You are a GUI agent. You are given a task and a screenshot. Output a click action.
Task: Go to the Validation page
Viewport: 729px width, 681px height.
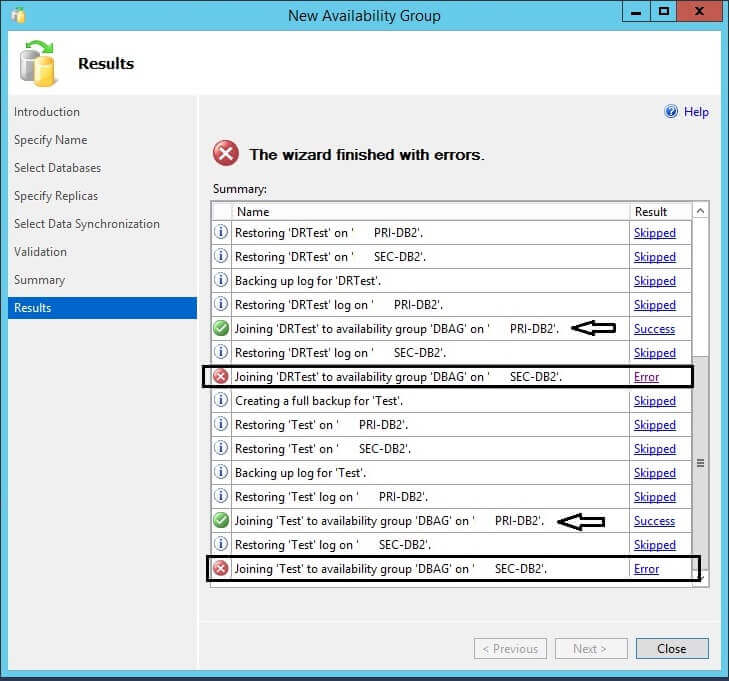[x=40, y=252]
